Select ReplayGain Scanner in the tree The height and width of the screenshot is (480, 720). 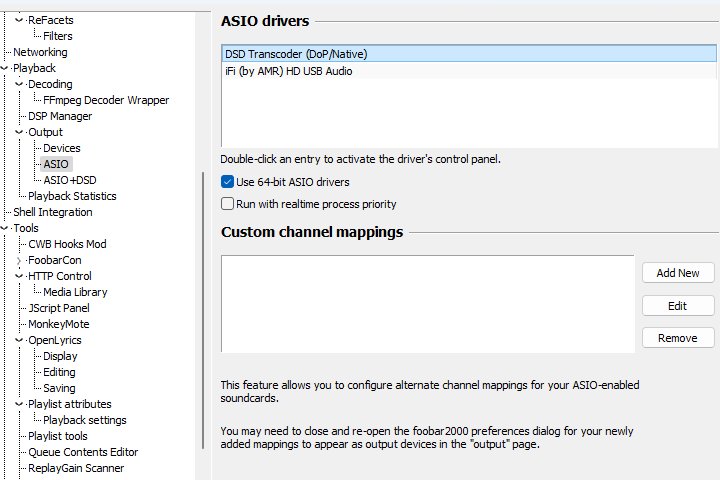tap(76, 468)
